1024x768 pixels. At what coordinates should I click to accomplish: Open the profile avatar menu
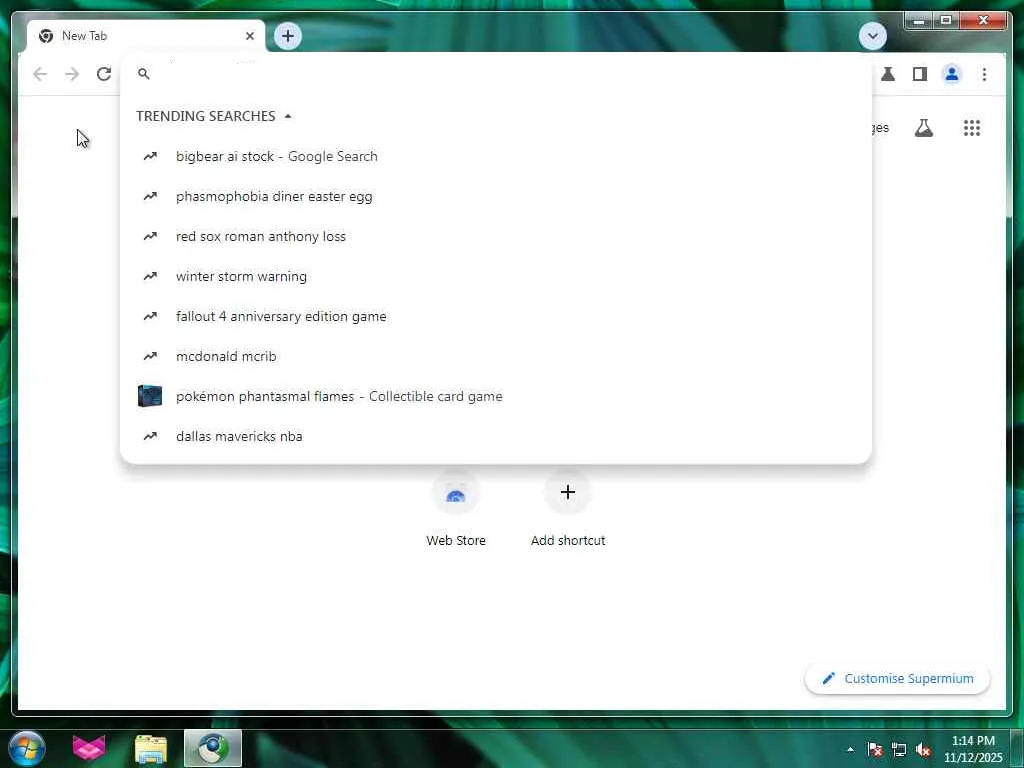[952, 74]
